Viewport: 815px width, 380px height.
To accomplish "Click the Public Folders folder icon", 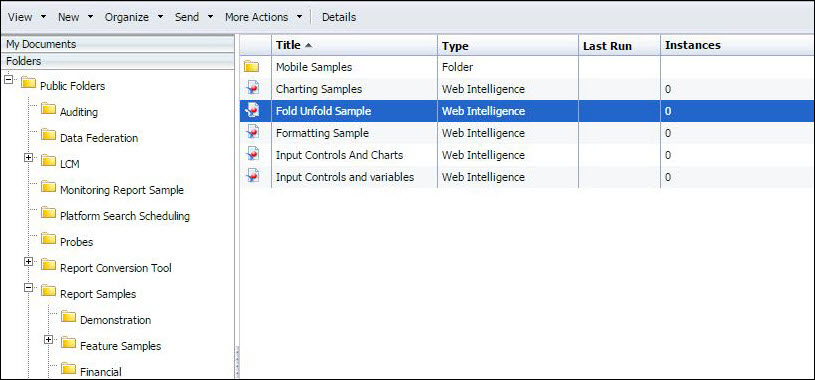I will (28, 83).
